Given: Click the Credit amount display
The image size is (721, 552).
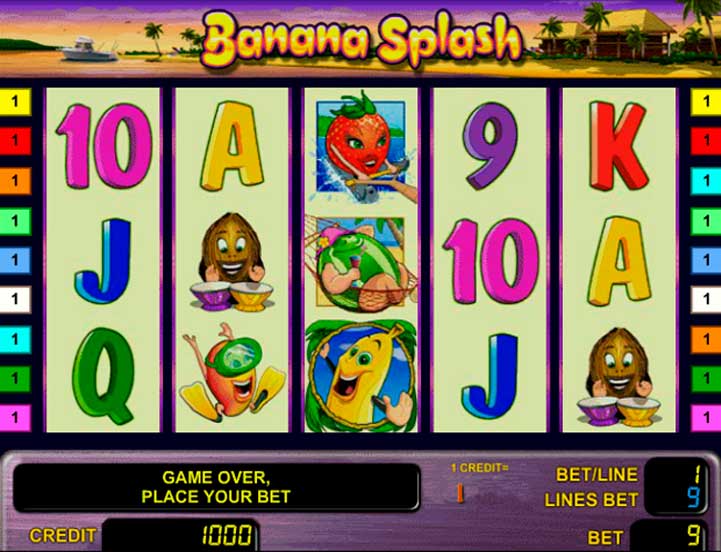Looking at the screenshot, I should pyautogui.click(x=180, y=535).
